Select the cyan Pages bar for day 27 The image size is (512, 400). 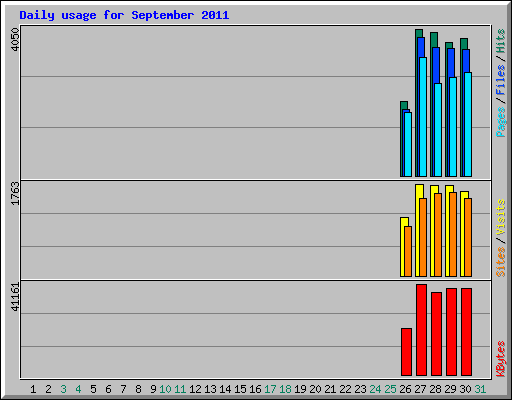coord(423,117)
